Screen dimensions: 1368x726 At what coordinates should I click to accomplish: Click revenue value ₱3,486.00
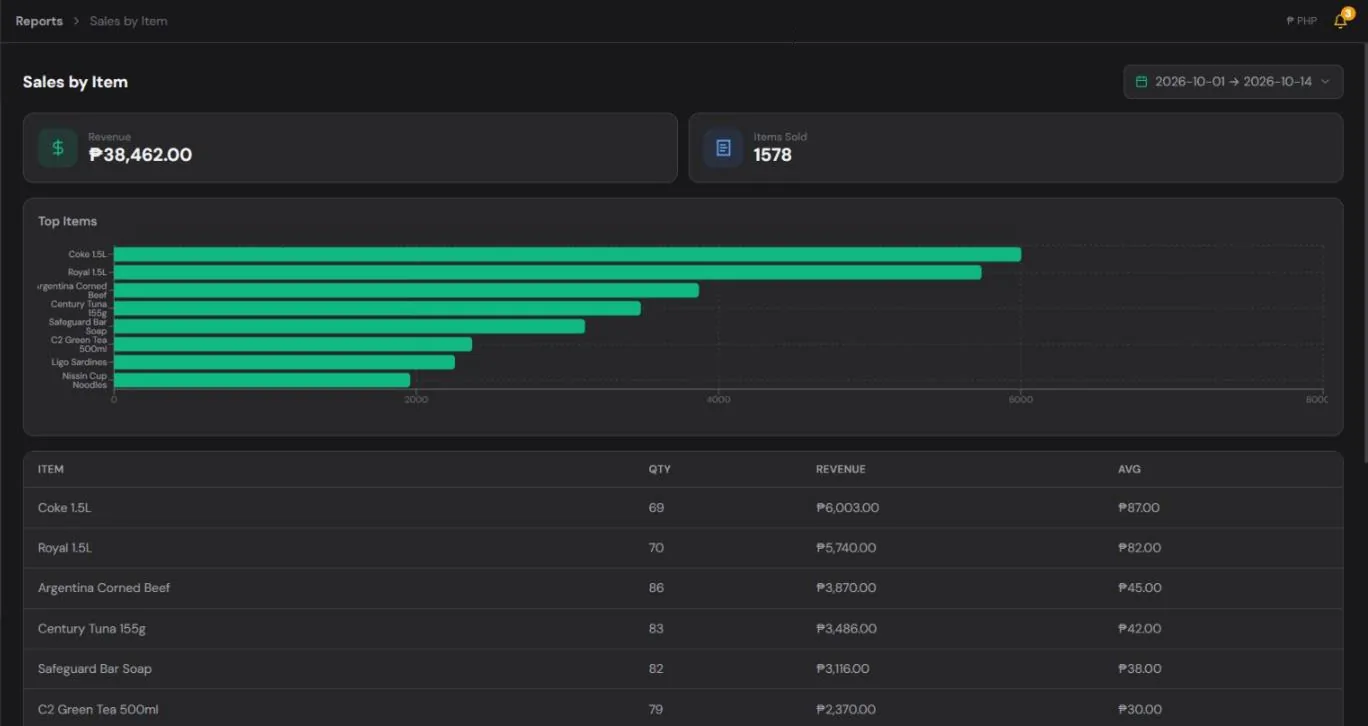[x=846, y=629]
